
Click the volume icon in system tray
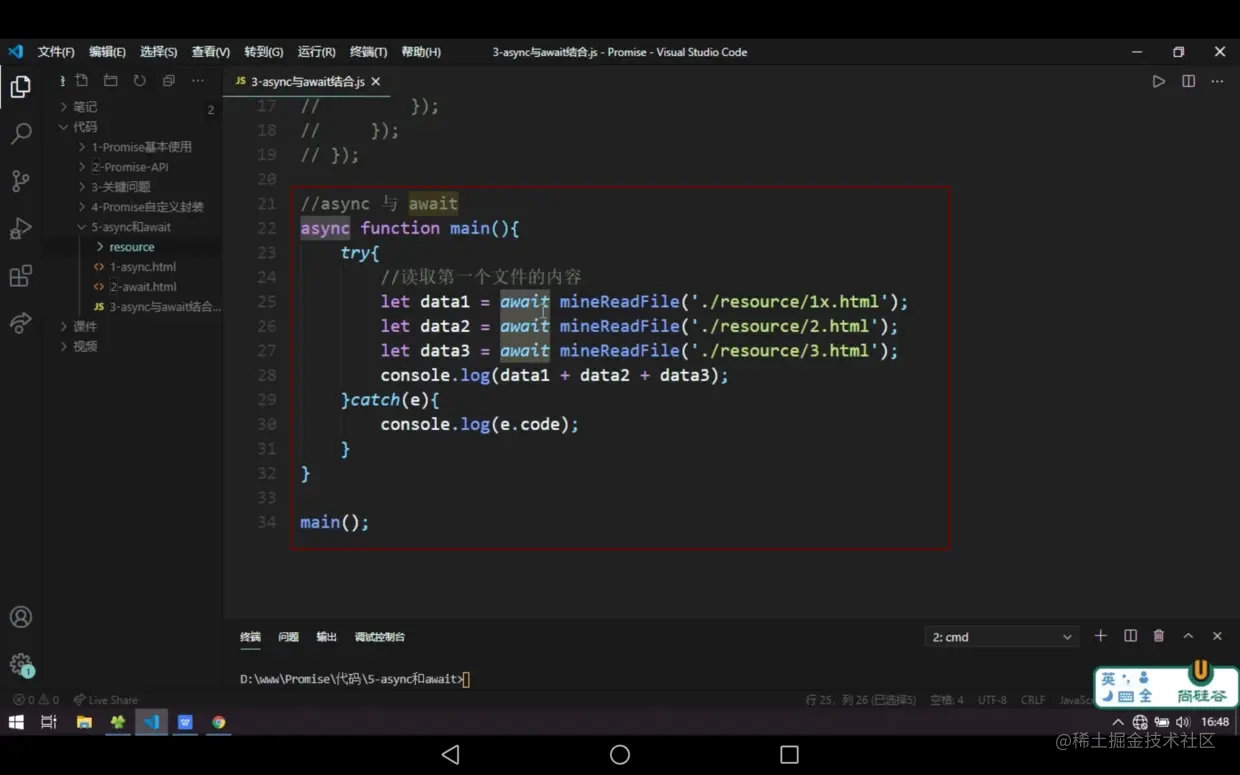(x=1182, y=722)
